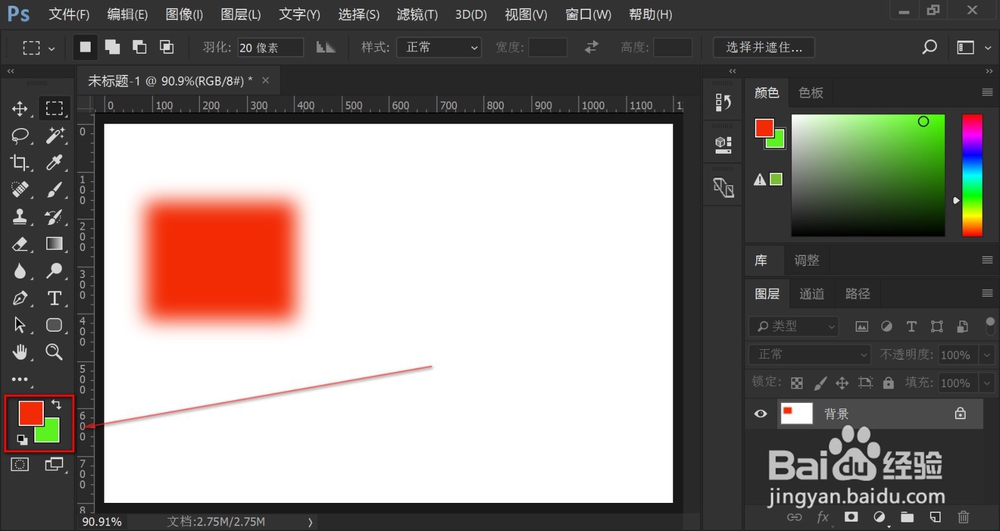The width and height of the screenshot is (1000, 531).
Task: Add a layer mask
Action: [851, 517]
